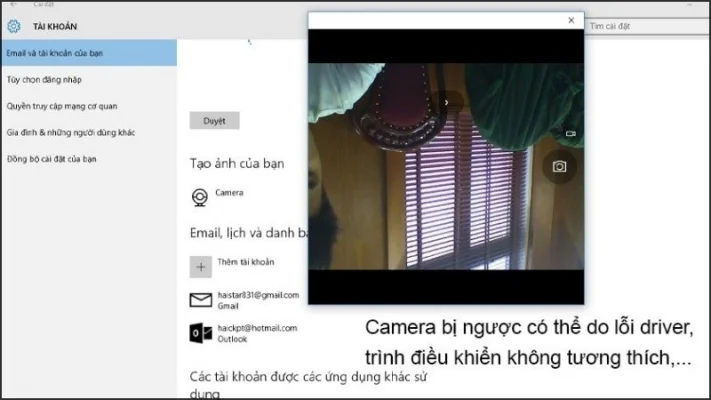Open 'Tùy chọn đăng nhập' section

[x=43, y=78]
